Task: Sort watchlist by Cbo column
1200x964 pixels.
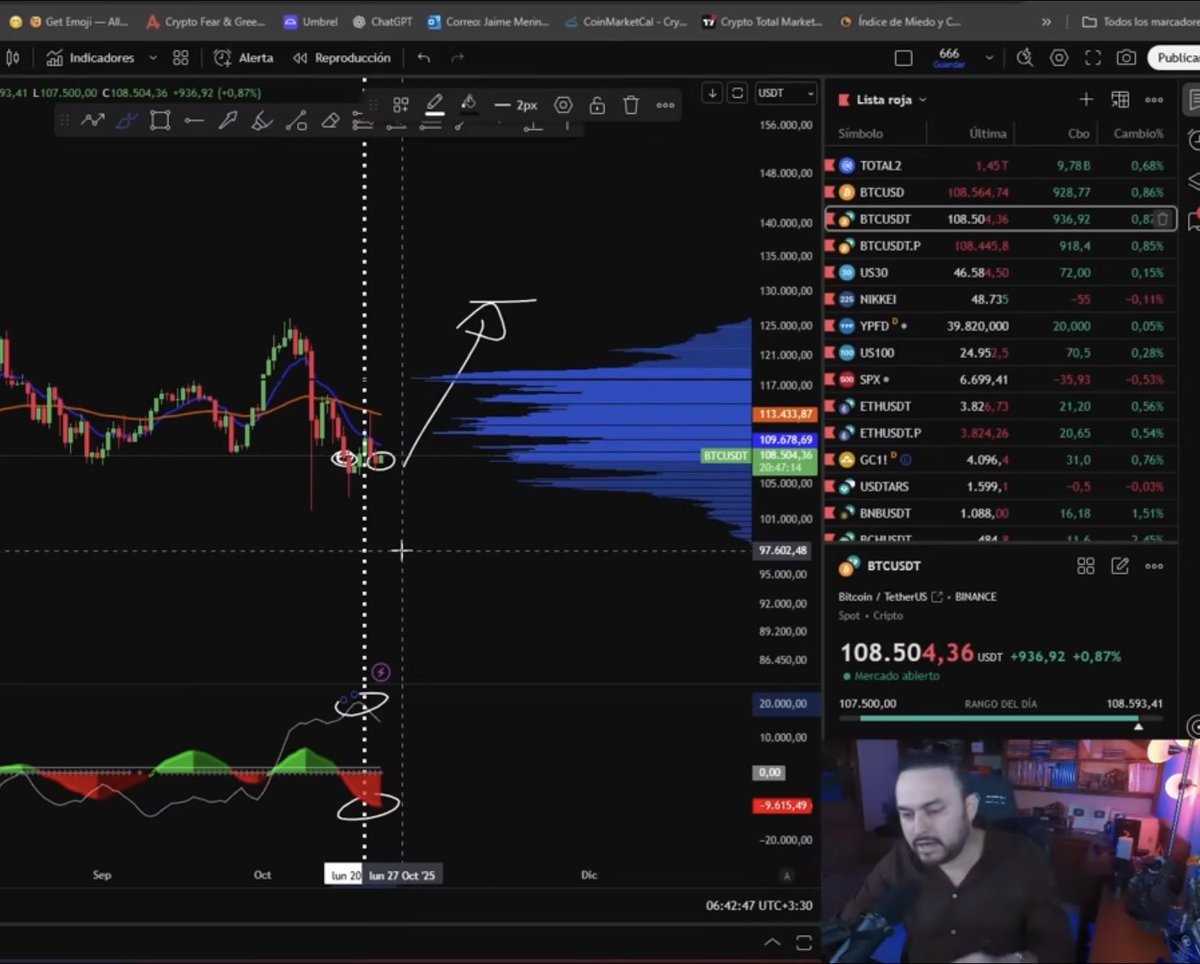Action: [x=1079, y=133]
